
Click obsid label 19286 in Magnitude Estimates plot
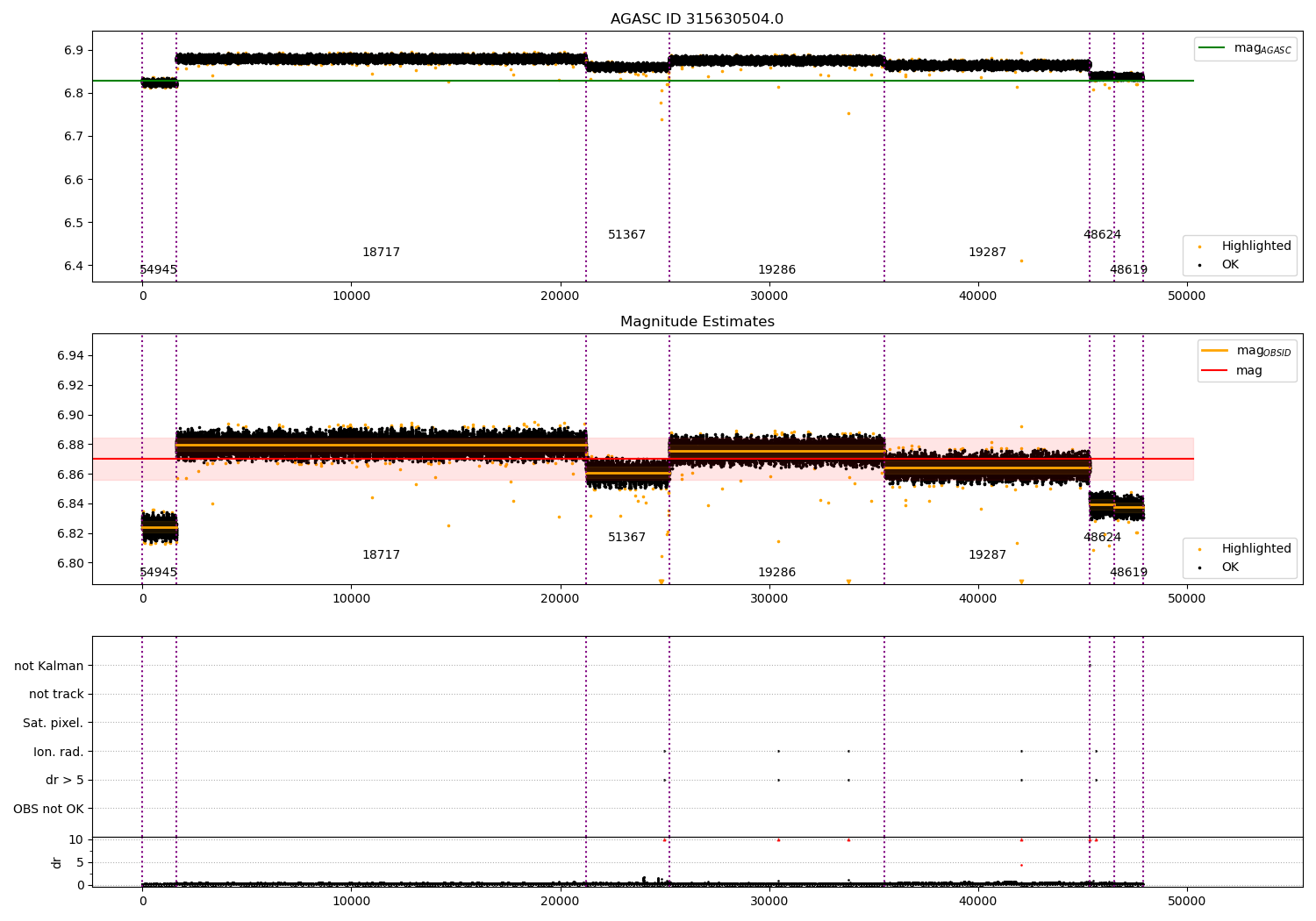point(776,573)
